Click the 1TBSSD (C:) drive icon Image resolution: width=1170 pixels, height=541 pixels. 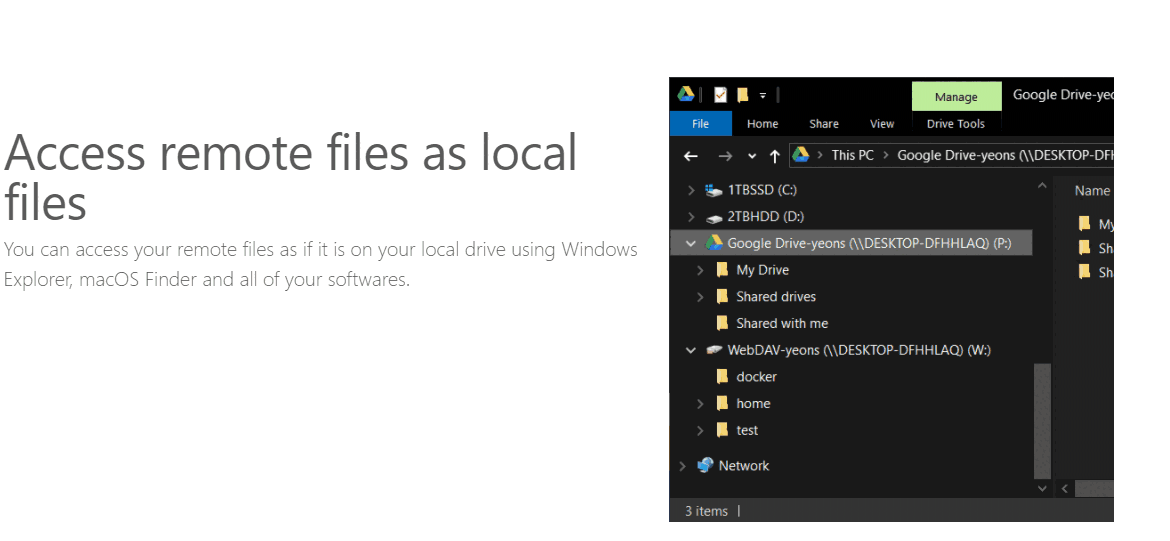tap(713, 190)
